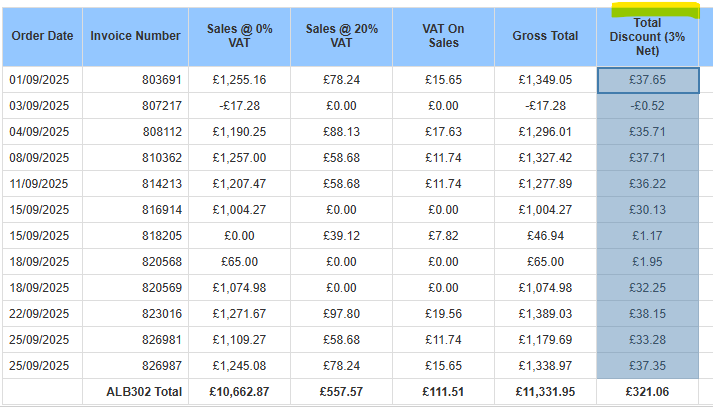Select the negative discount cell -£0.52
The width and height of the screenshot is (713, 407).
[x=647, y=106]
